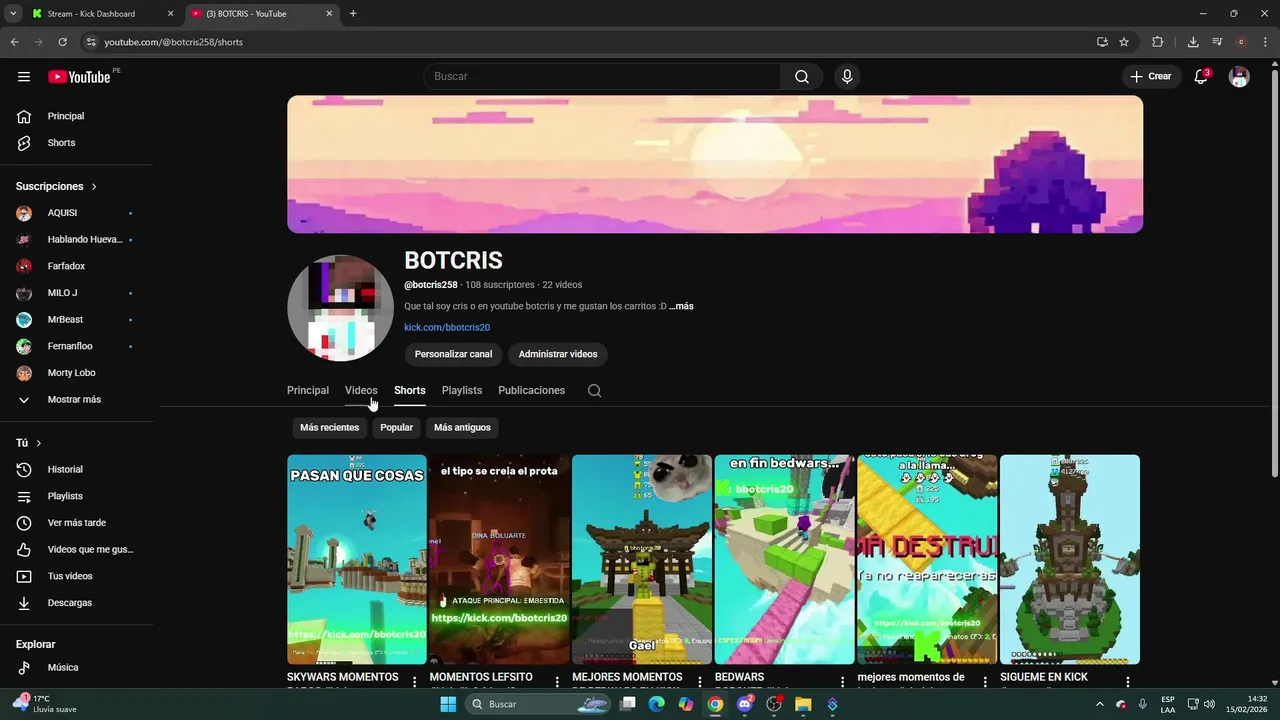
Task: Open PASAN QUE COSAS short thumbnail
Action: click(x=357, y=560)
